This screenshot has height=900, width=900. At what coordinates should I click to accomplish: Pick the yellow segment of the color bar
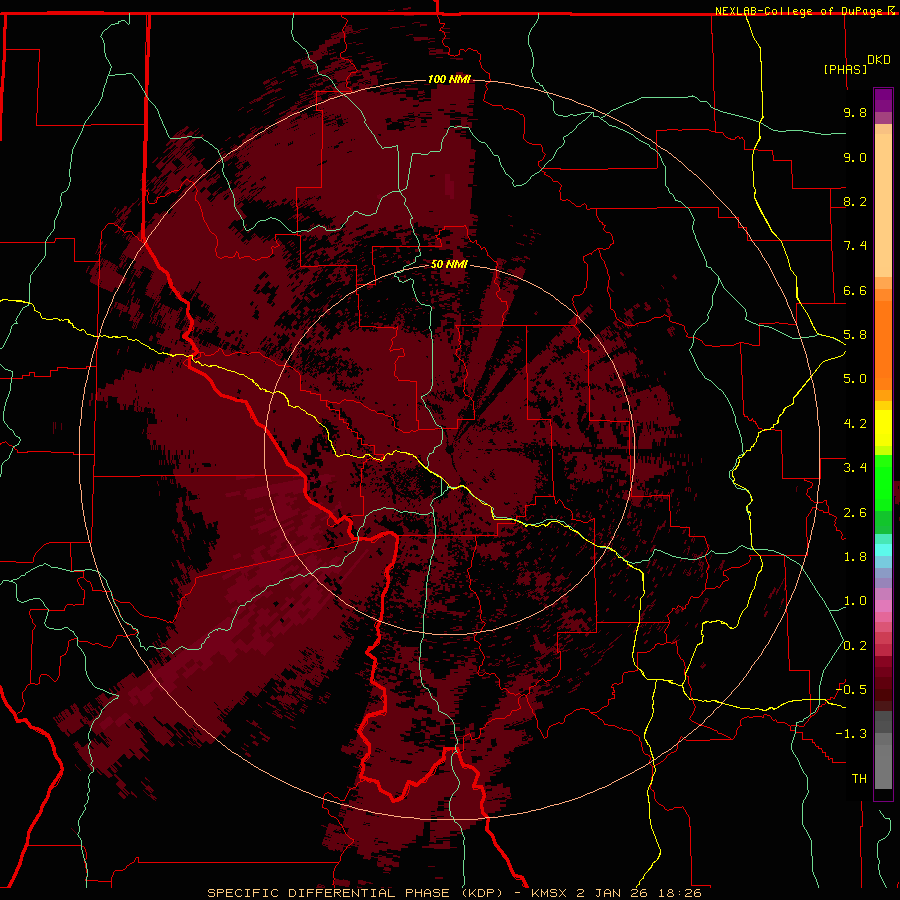coord(883,428)
